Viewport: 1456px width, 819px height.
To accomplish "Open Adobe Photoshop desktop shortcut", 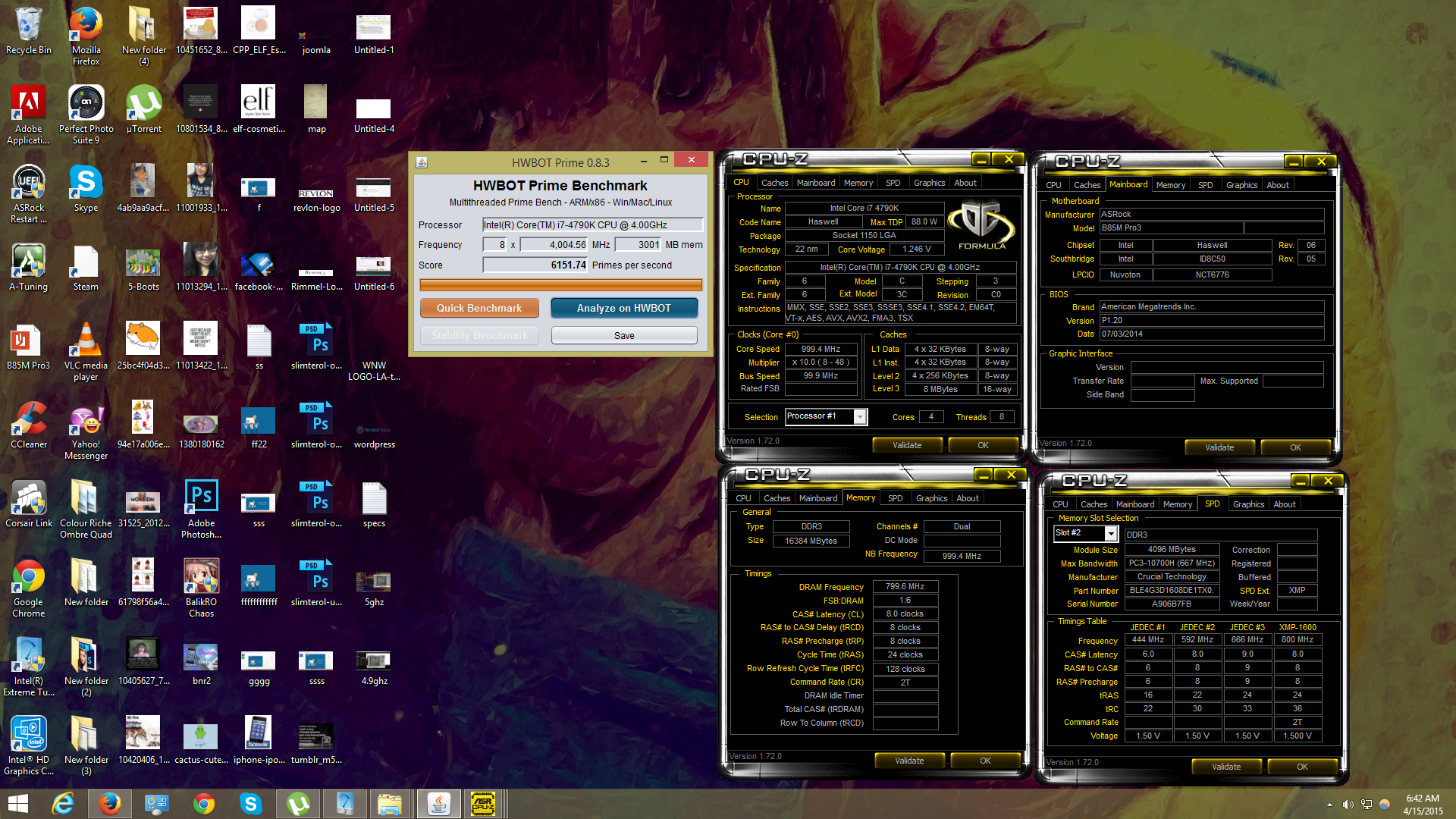I will click(202, 508).
